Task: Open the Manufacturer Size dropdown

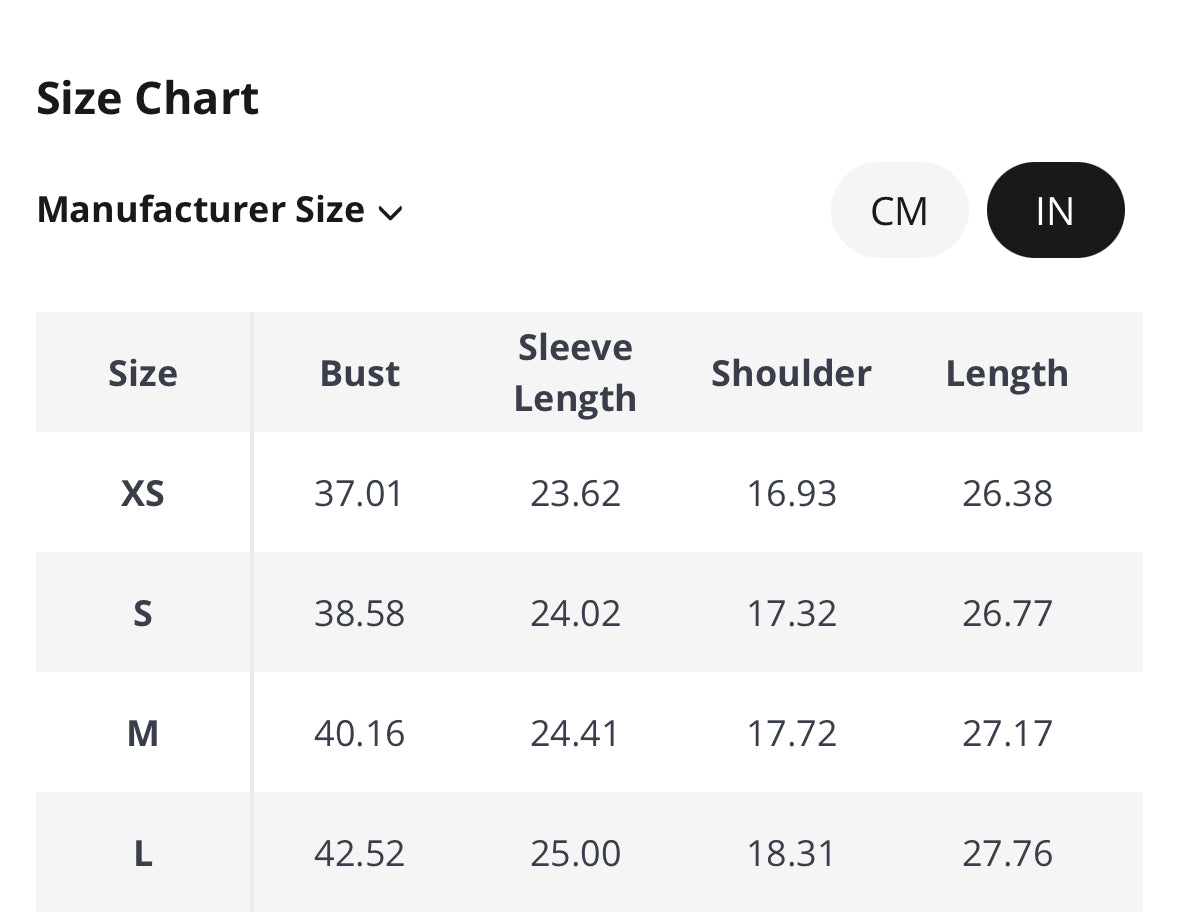Action: pyautogui.click(x=201, y=210)
